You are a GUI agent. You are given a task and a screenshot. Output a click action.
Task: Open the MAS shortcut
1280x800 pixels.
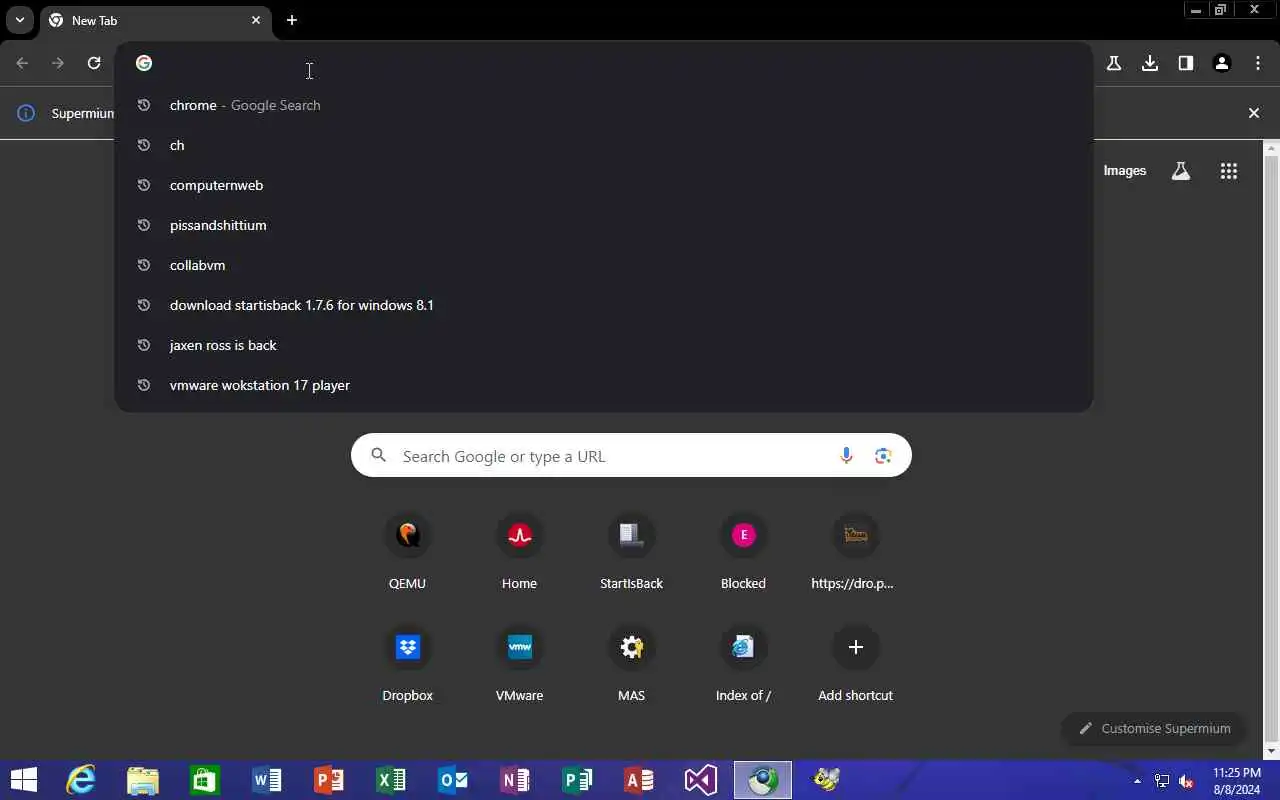[x=631, y=664]
